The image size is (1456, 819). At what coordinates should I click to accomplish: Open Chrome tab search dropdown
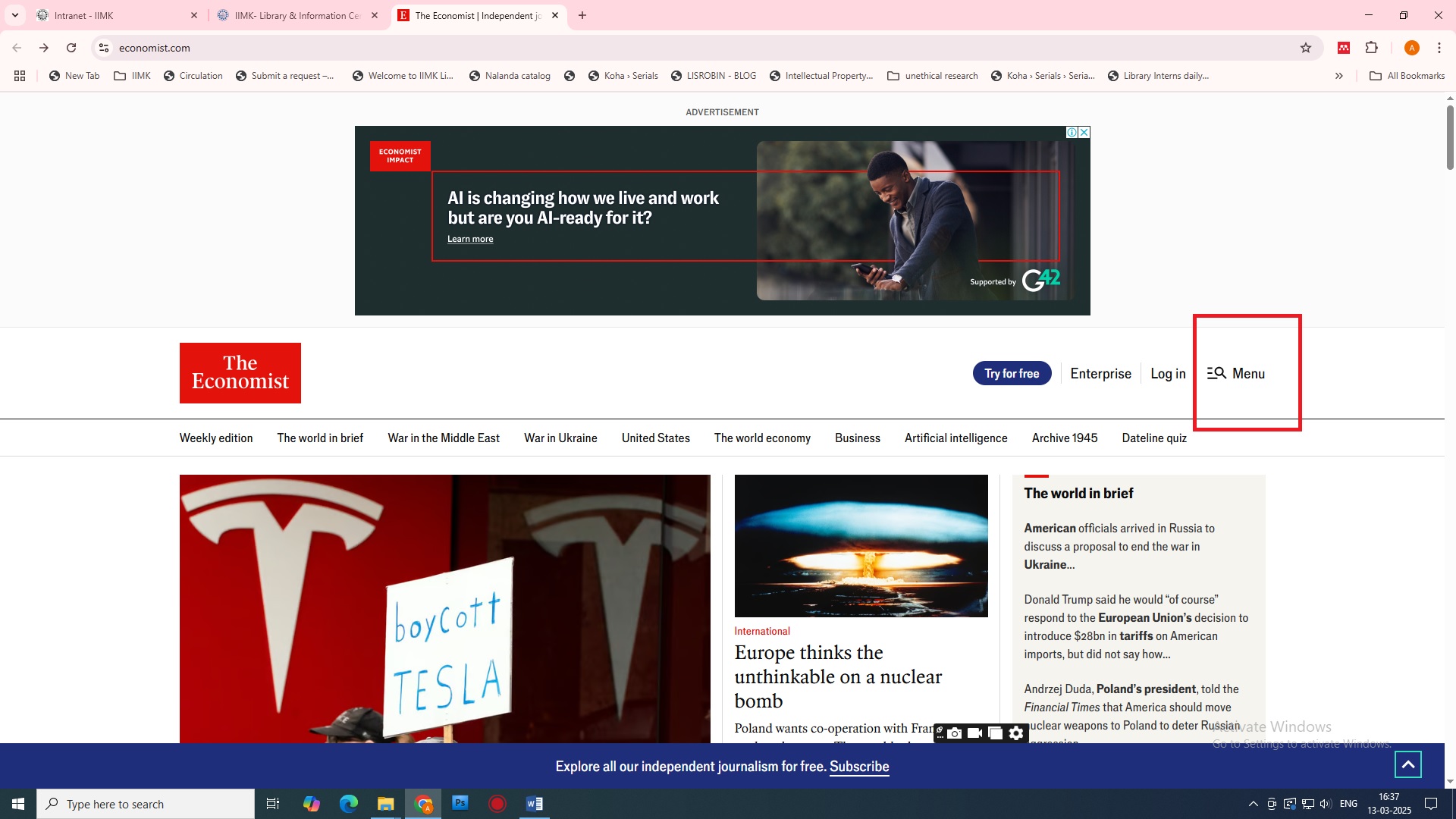(14, 15)
